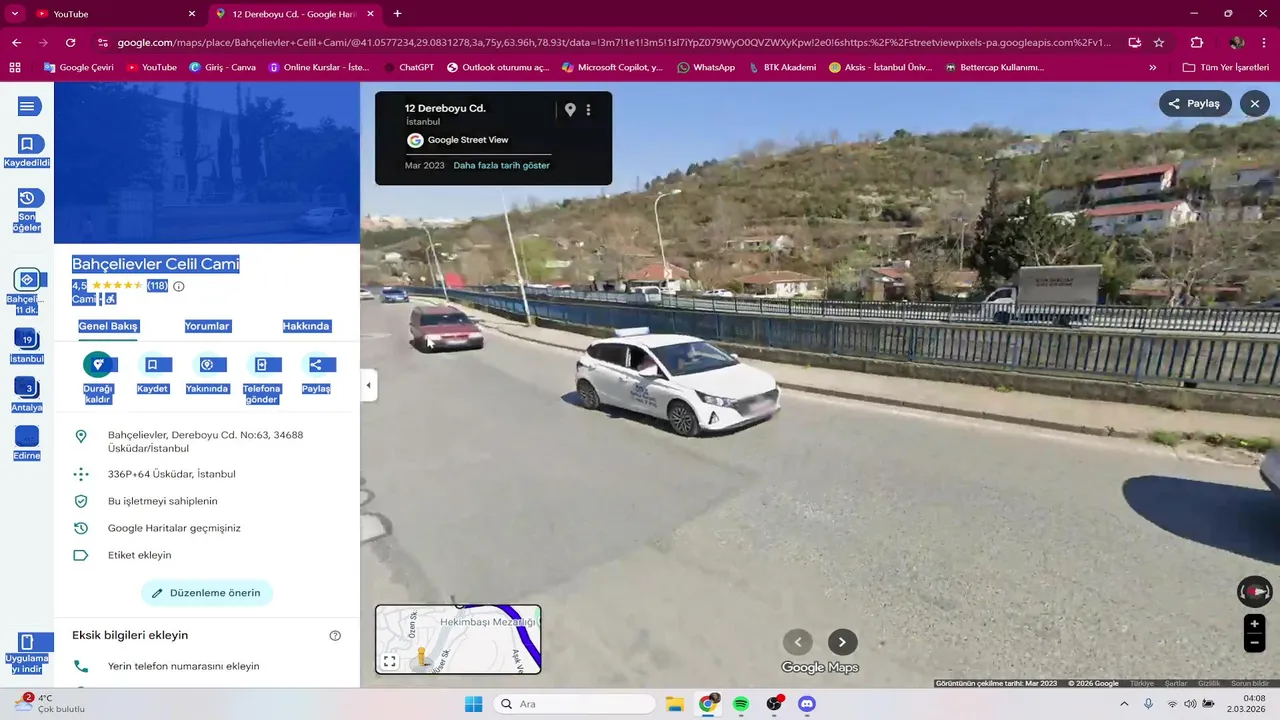Click the Telefona gönder icon

click(261, 365)
